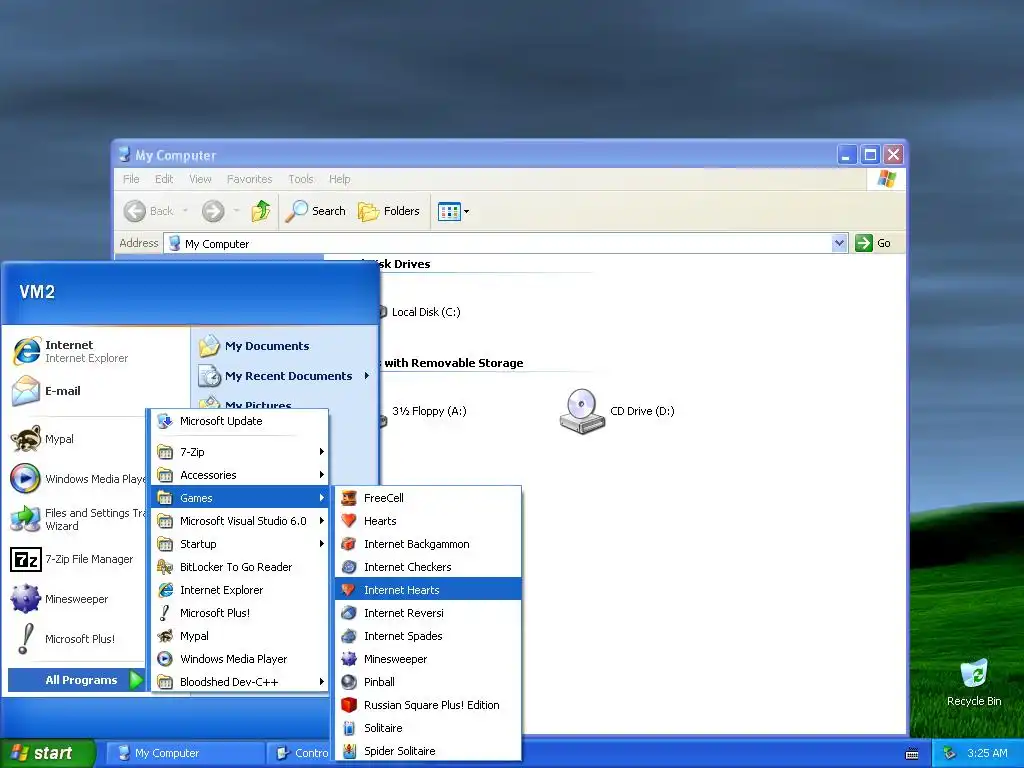This screenshot has width=1024, height=768.
Task: Open Tools menu
Action: pyautogui.click(x=301, y=179)
